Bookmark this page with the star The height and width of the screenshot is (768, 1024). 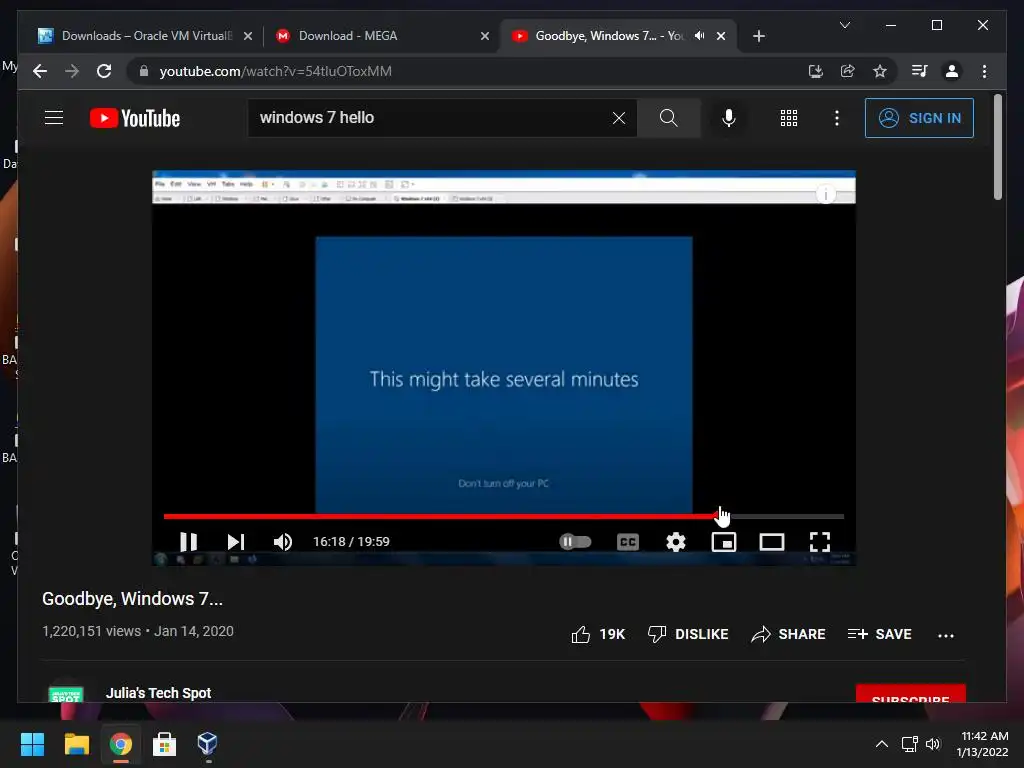880,71
